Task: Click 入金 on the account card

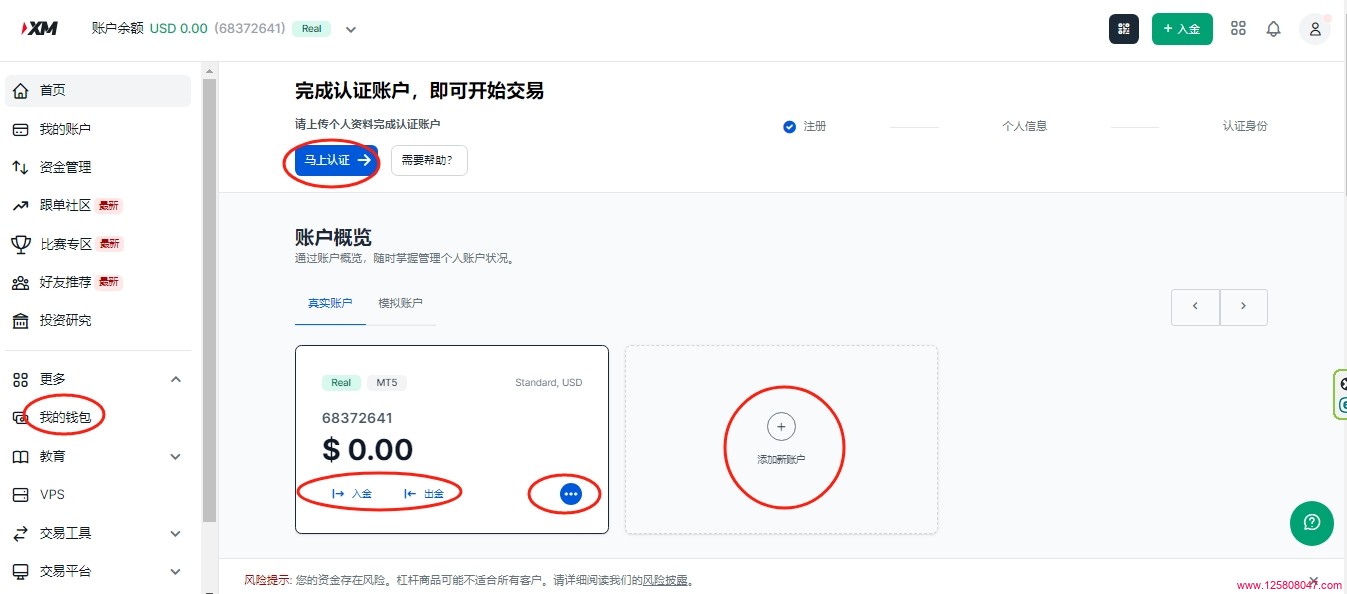Action: click(x=351, y=494)
